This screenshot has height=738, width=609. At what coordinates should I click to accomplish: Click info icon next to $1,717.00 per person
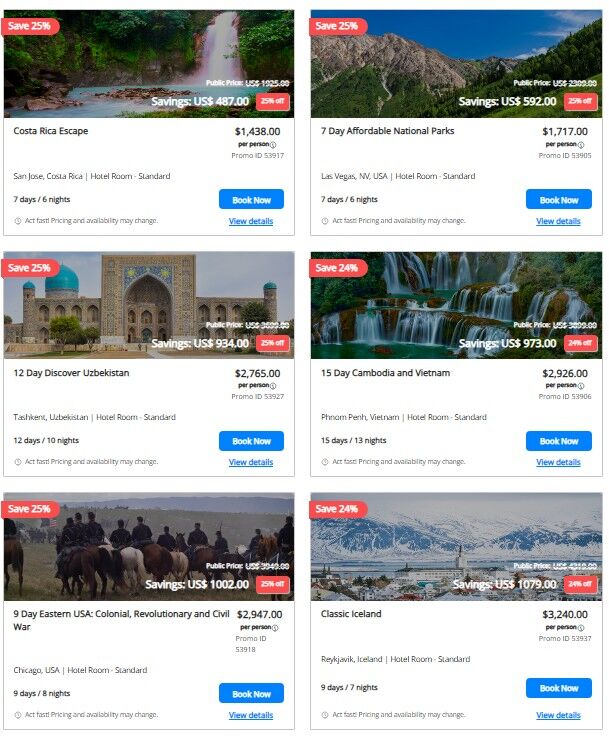581,144
